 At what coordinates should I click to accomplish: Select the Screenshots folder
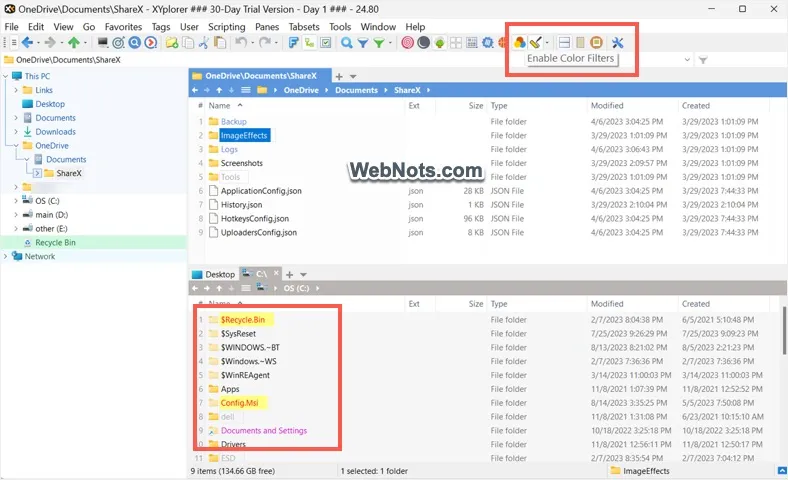[242, 163]
